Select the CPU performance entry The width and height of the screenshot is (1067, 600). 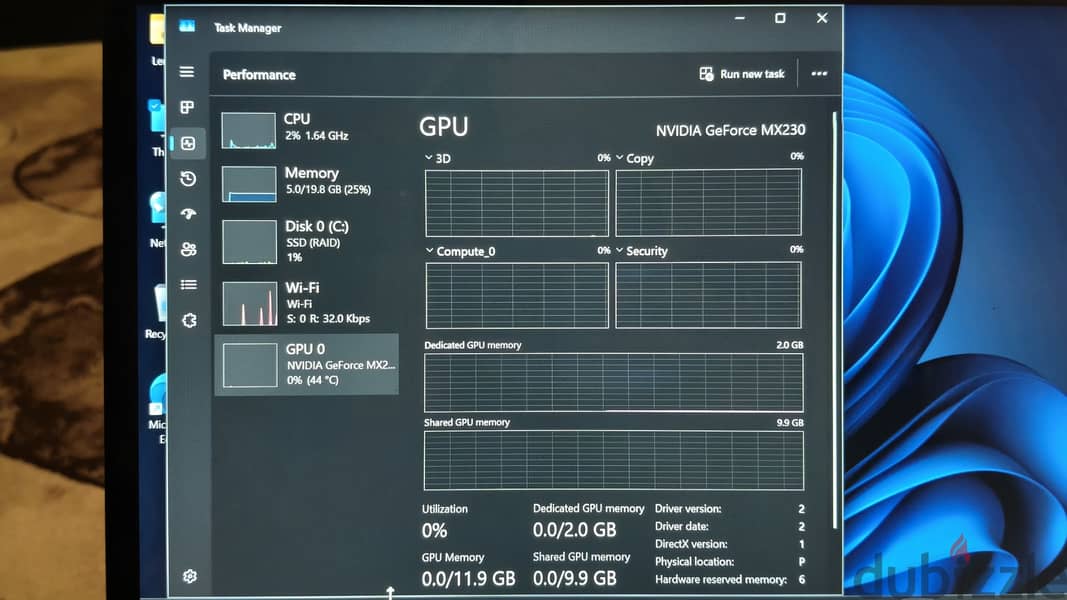(x=306, y=129)
